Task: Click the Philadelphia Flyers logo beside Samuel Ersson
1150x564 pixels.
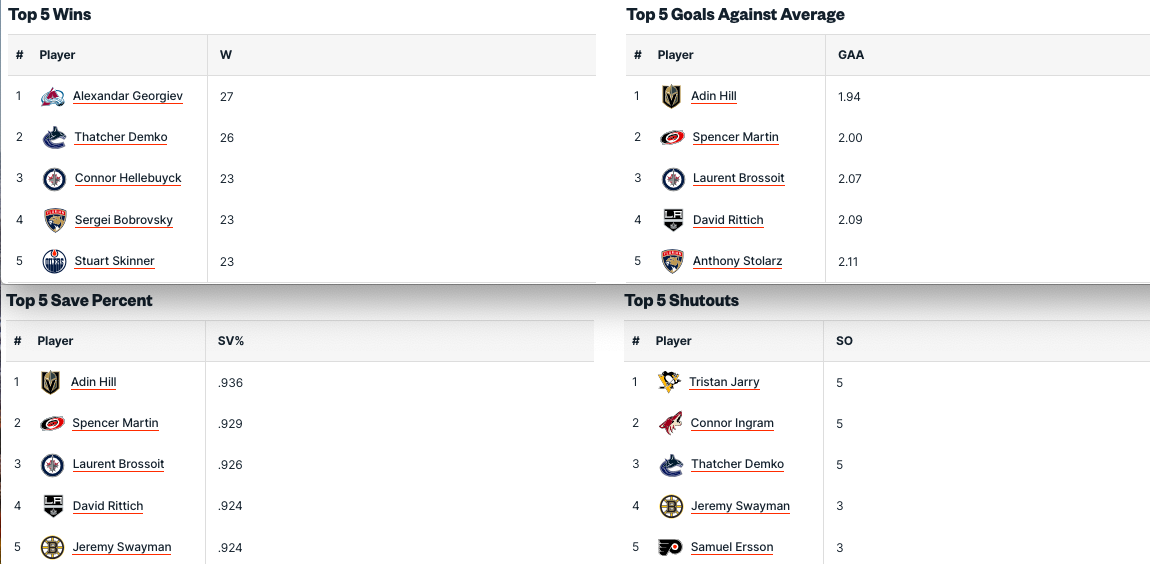Action: coord(671,547)
